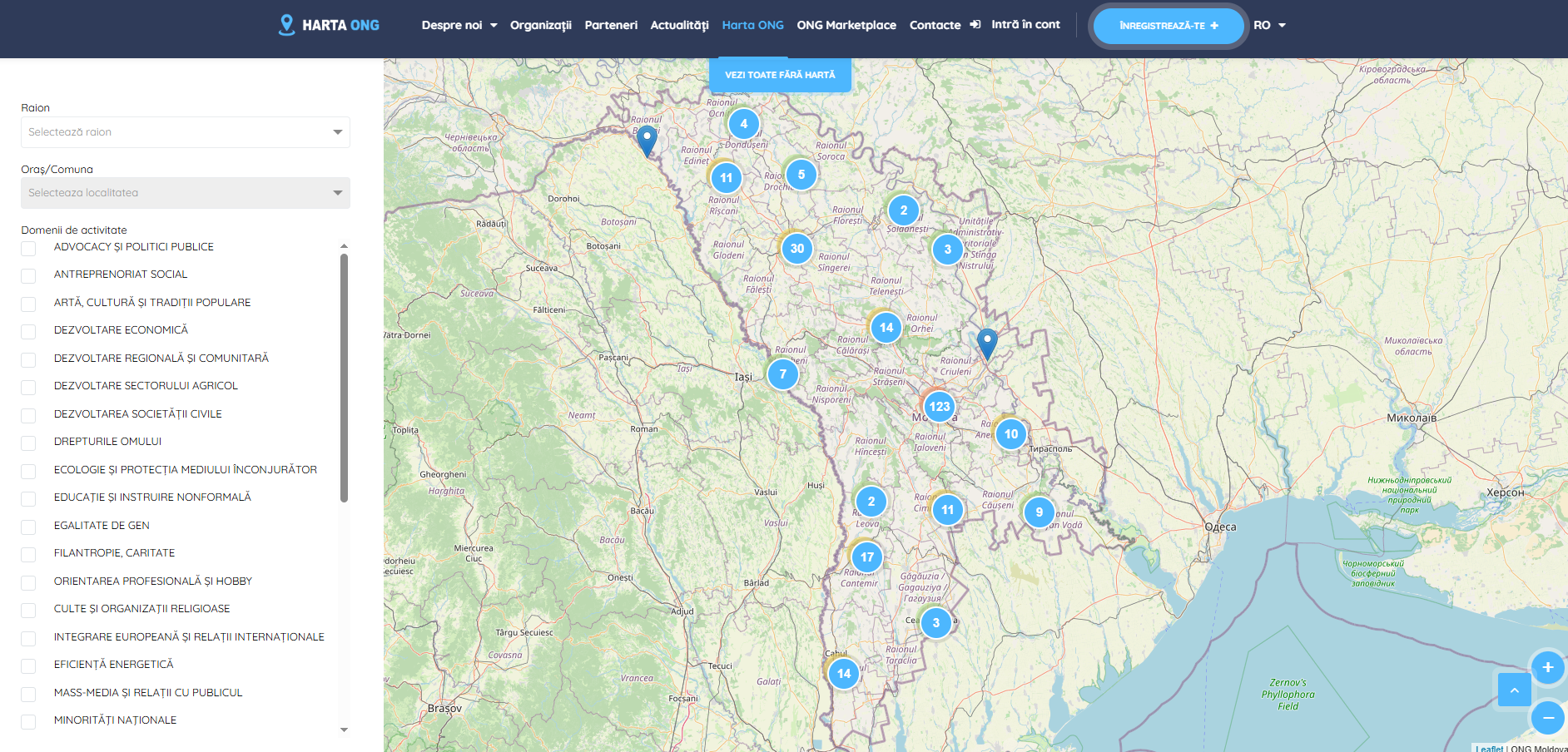
Task: Click the map cluster marker showing 123
Action: [939, 407]
